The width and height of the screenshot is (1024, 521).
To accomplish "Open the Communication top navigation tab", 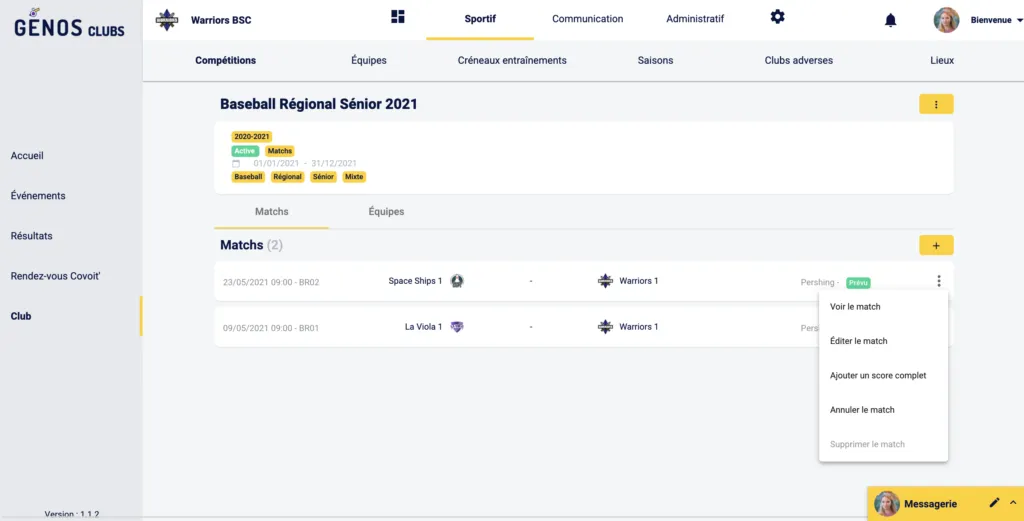I will pyautogui.click(x=587, y=19).
